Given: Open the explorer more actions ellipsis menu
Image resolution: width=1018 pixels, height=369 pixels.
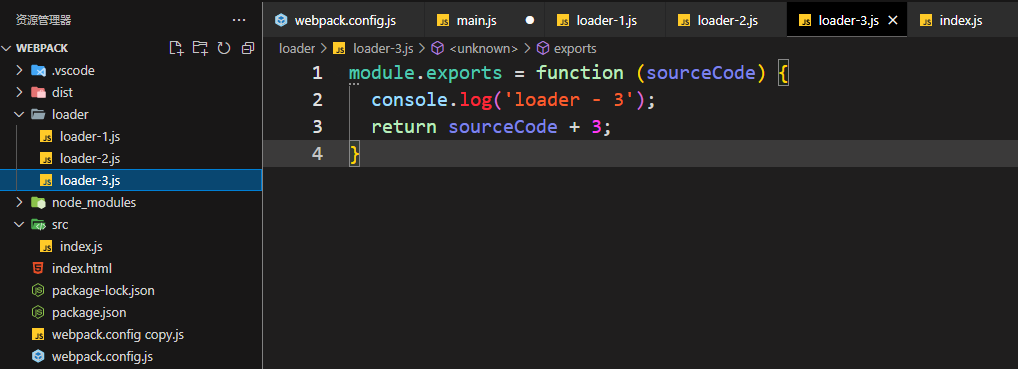Looking at the screenshot, I should [x=239, y=20].
